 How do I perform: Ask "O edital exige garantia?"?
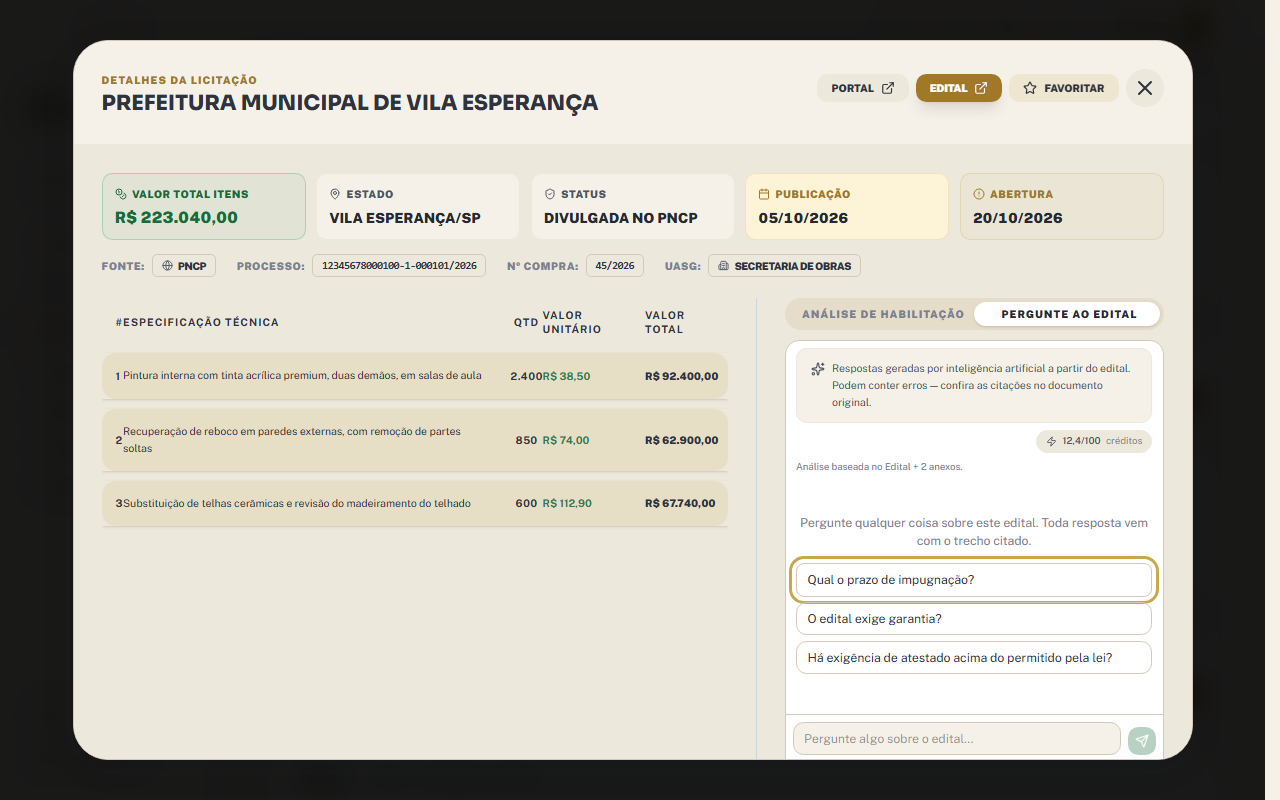pyautogui.click(x=974, y=619)
